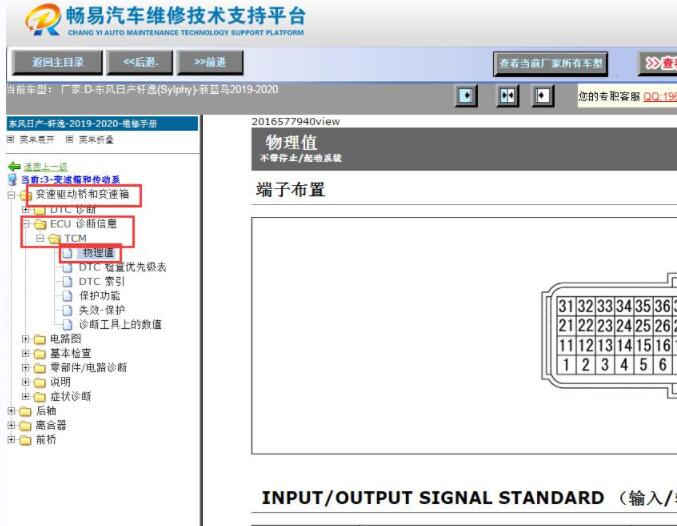Click the DTC 诊断 folder label
Viewport: 677px width, 526px height.
(x=73, y=209)
